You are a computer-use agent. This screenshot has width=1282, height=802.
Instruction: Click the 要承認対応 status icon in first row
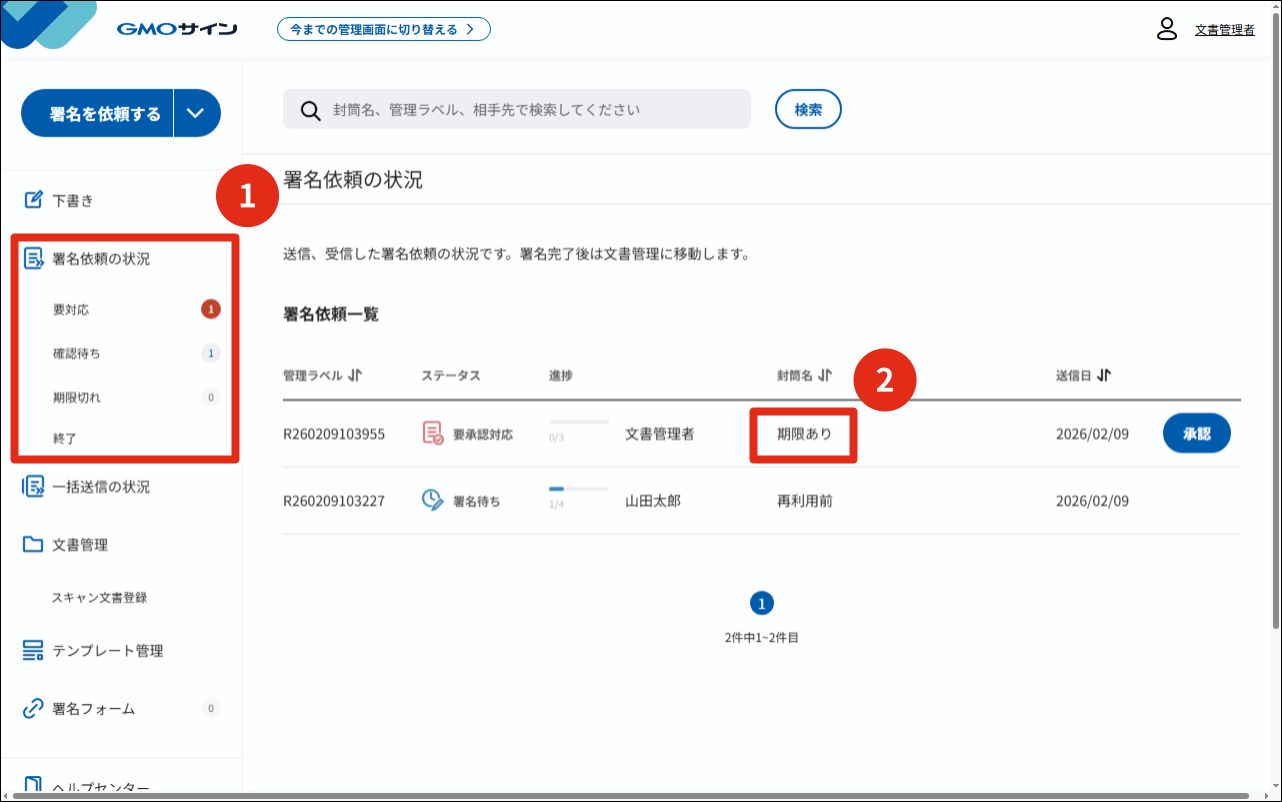[433, 434]
